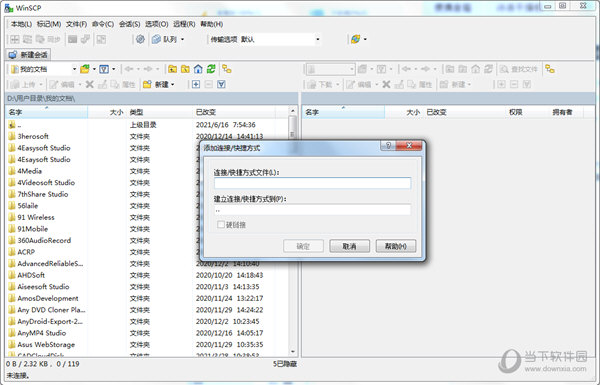Viewport: 600px width, 385px height.
Task: Expand the local filter dropdown arrow
Action: (x=114, y=69)
